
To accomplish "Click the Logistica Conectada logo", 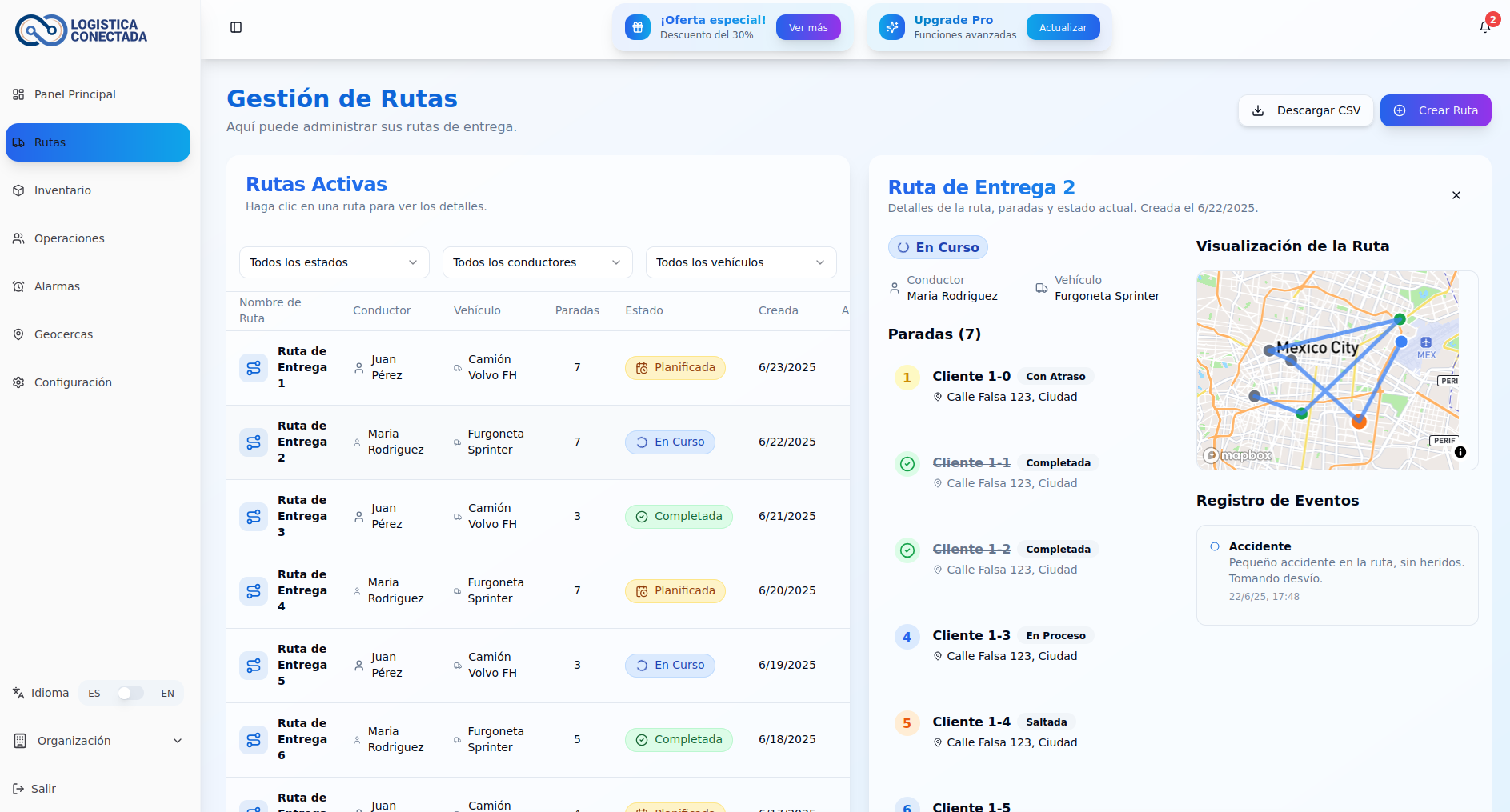I will click(x=81, y=30).
